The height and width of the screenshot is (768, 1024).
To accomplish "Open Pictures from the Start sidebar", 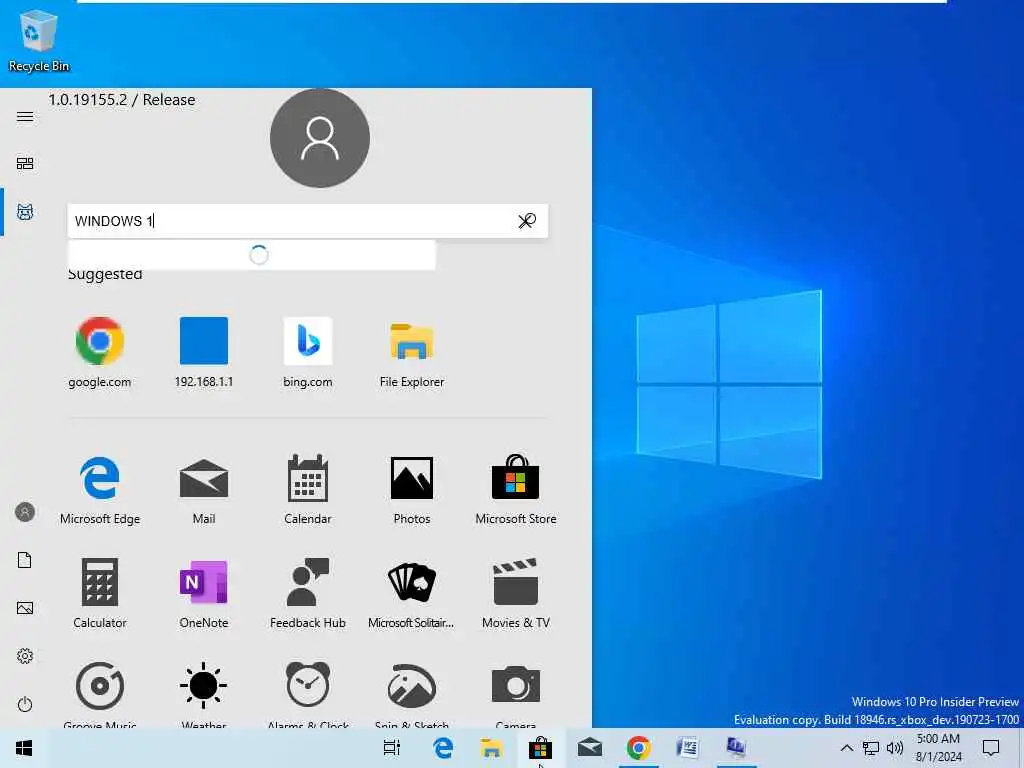I will coord(25,608).
